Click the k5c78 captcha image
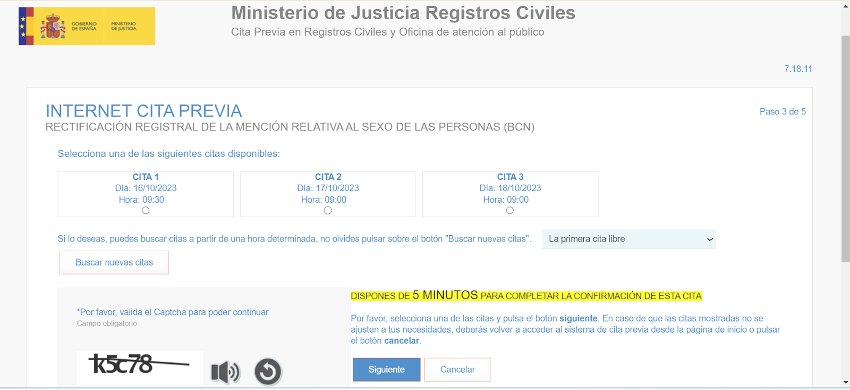The width and height of the screenshot is (850, 390). tap(140, 367)
